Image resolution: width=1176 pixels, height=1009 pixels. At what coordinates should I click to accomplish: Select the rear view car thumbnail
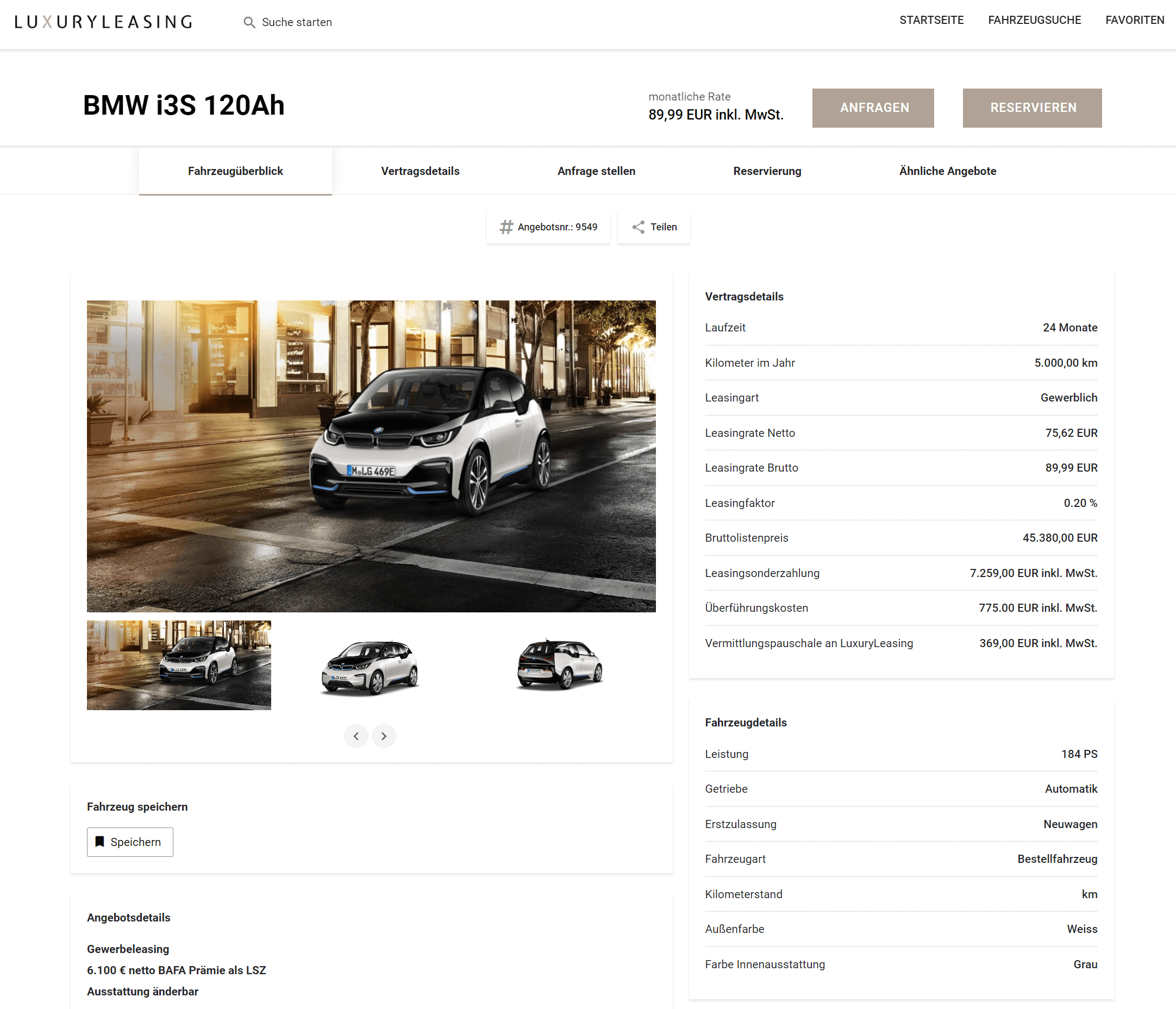(560, 664)
